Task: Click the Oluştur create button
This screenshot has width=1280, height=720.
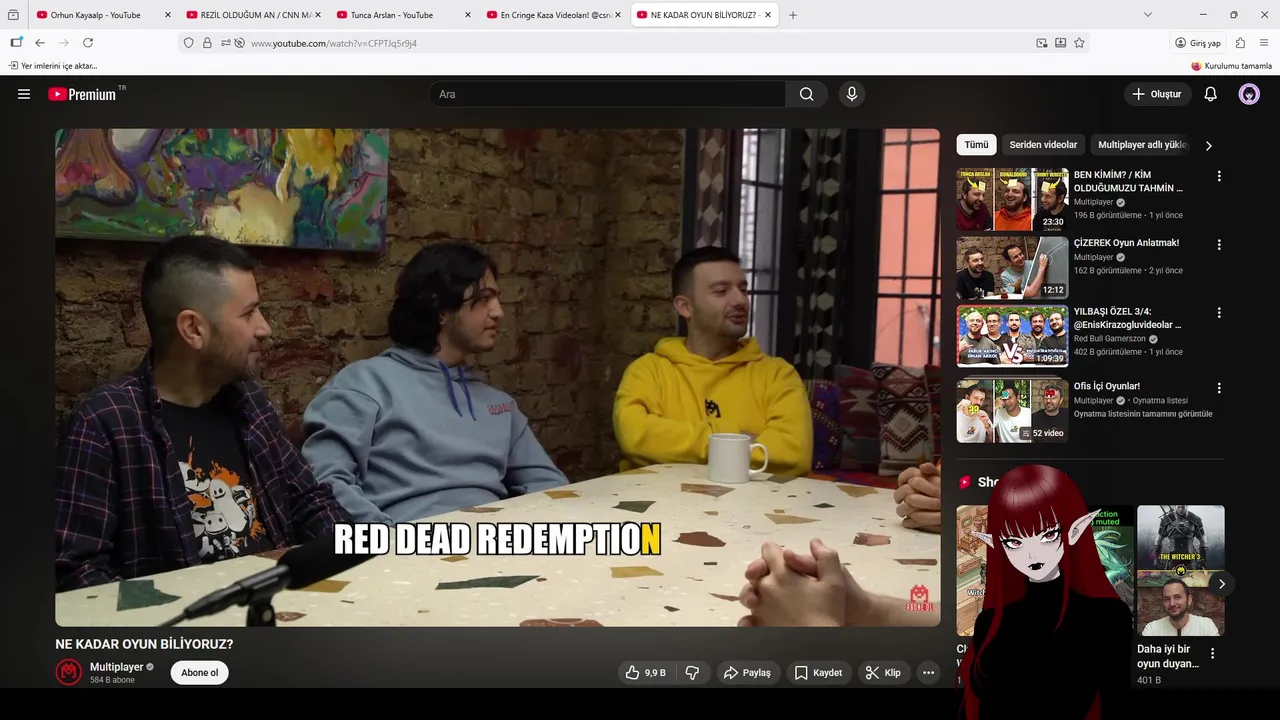Action: point(1157,94)
